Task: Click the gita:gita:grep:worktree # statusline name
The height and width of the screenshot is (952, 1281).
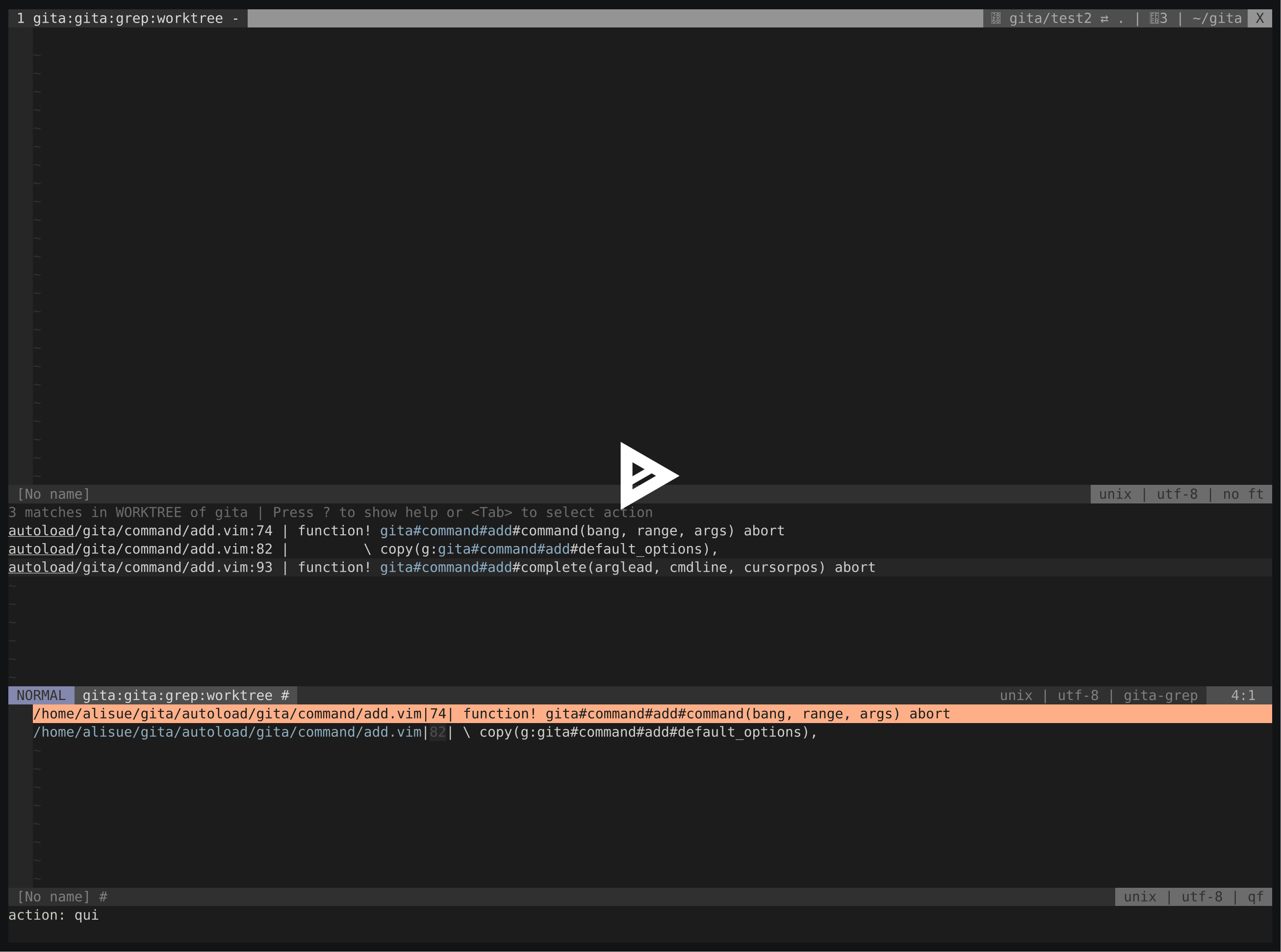Action: pyautogui.click(x=186, y=696)
